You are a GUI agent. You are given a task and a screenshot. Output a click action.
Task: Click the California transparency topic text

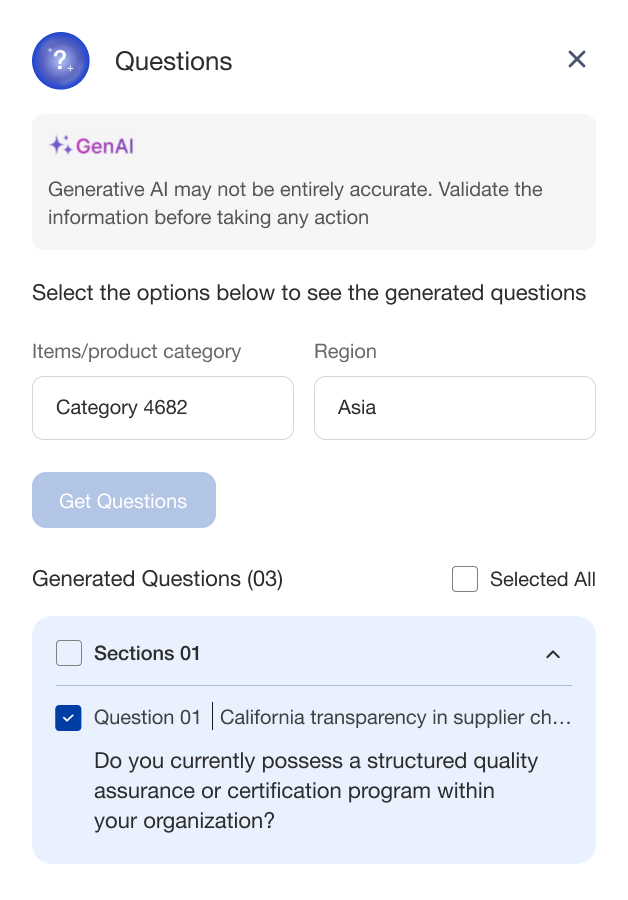click(x=395, y=717)
